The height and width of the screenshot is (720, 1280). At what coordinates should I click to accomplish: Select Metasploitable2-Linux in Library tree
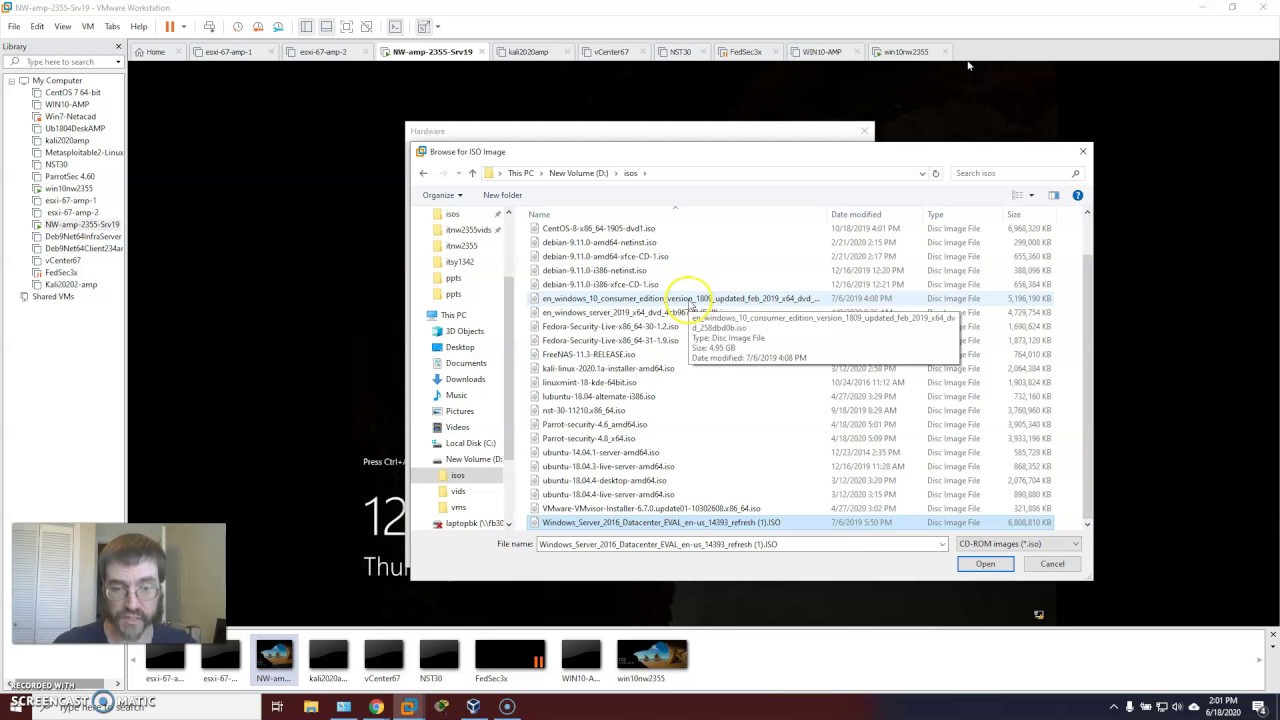[x=84, y=152]
